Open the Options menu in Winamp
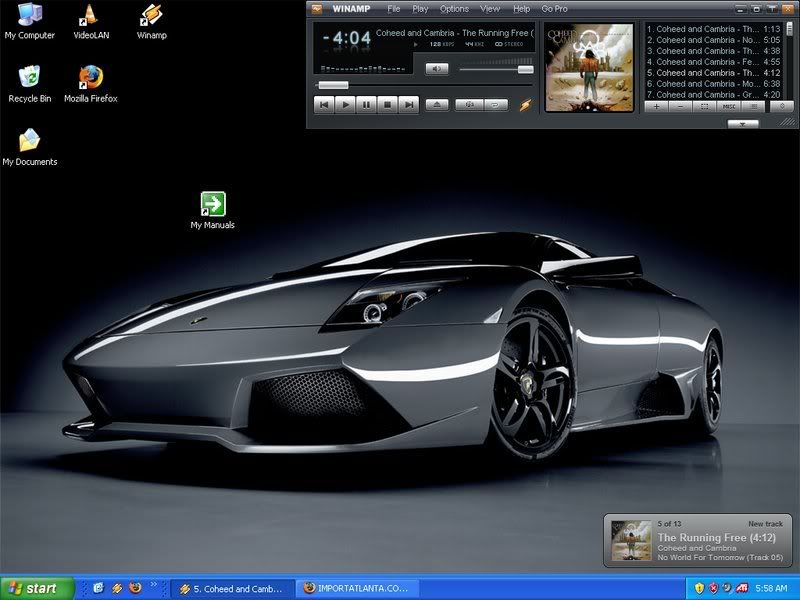The image size is (800, 600). tap(454, 9)
